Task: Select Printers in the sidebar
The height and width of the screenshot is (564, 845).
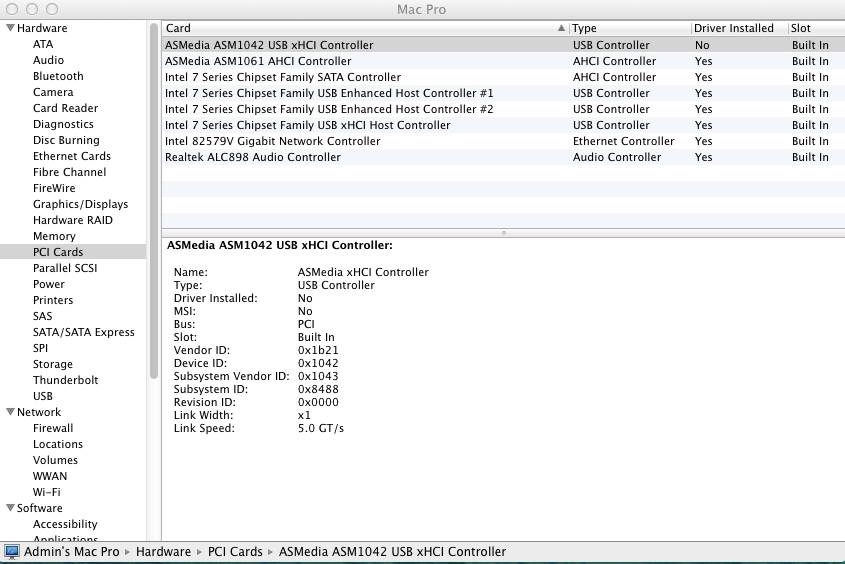Action: pos(53,300)
